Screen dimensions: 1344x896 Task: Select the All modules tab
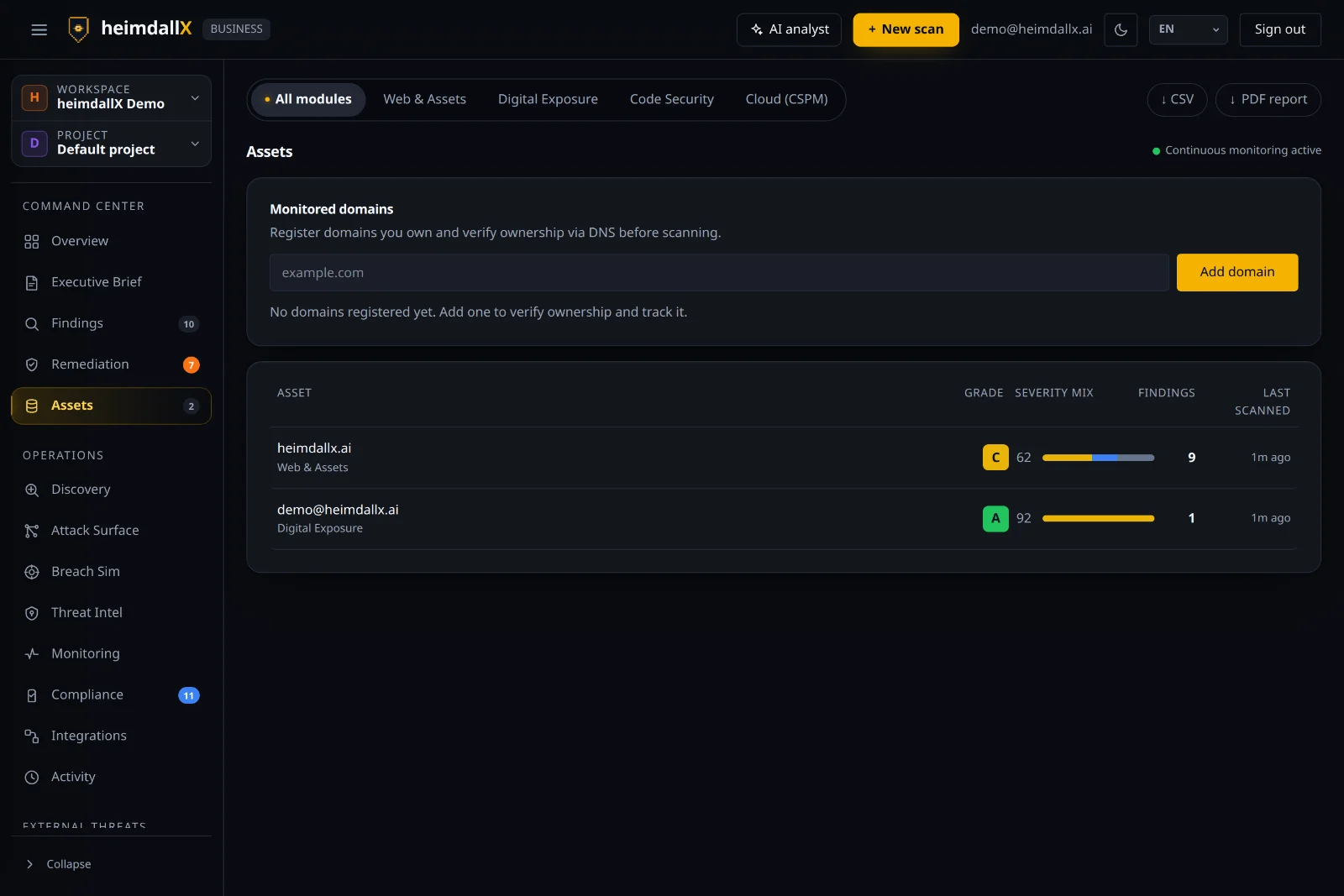click(308, 99)
